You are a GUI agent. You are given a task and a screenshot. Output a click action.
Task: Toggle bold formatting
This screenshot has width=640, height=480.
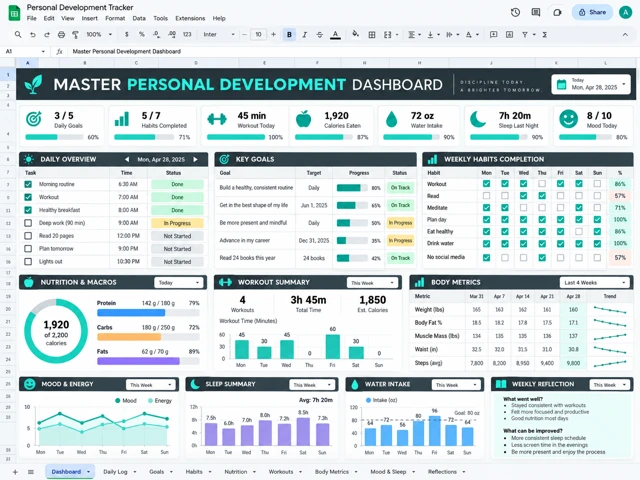coord(289,35)
